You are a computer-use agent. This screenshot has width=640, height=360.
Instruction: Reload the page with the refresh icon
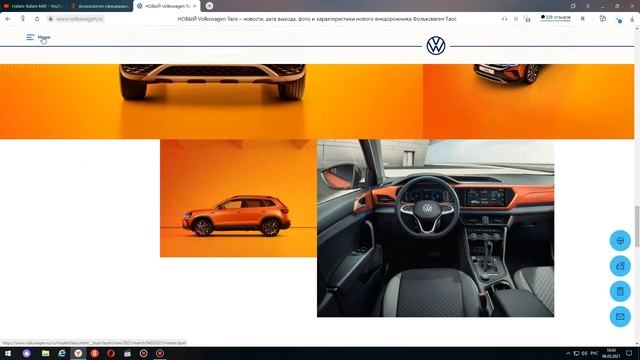click(37, 19)
